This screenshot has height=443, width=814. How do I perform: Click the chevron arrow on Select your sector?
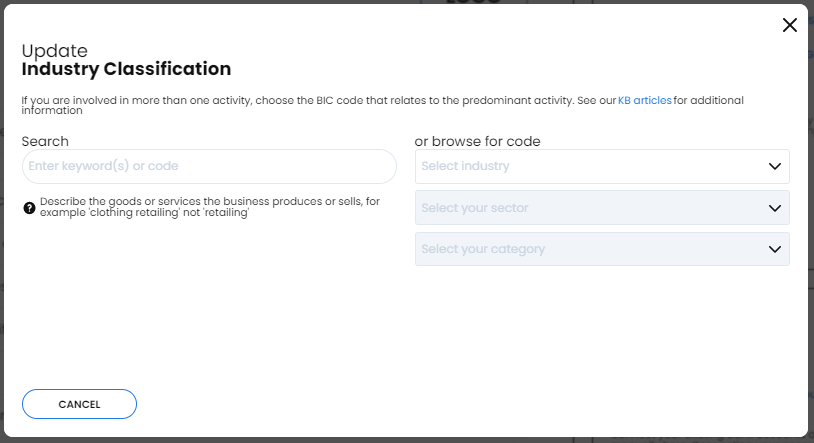coord(775,208)
